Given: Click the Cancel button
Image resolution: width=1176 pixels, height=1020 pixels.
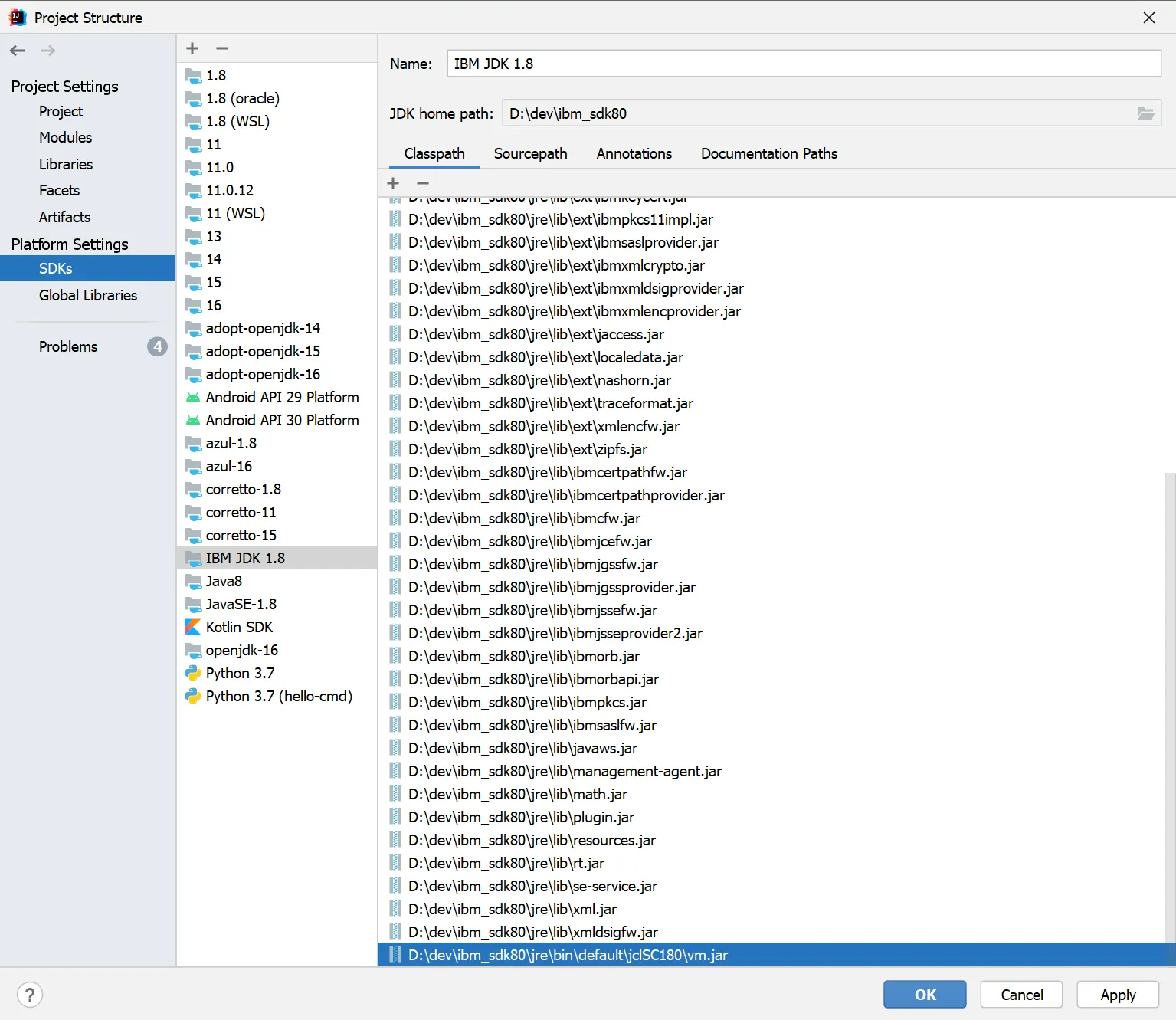Looking at the screenshot, I should [1022, 995].
